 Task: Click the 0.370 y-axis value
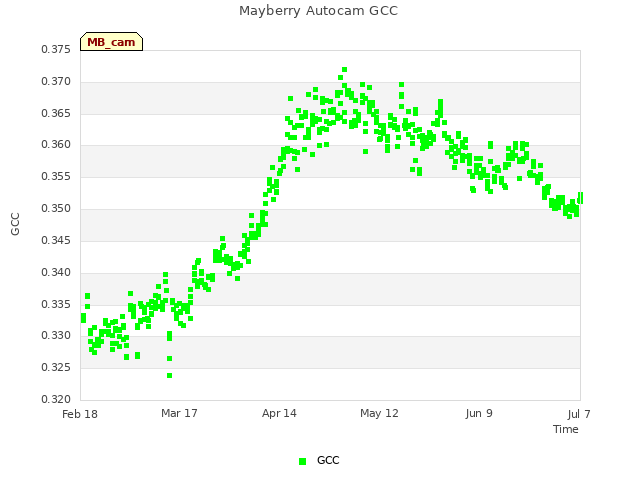(x=56, y=82)
